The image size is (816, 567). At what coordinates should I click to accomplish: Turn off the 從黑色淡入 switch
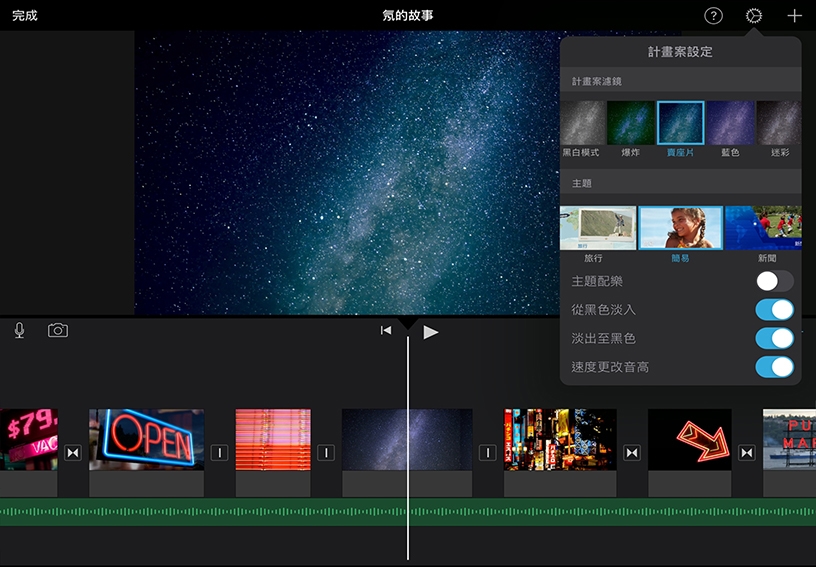(775, 310)
